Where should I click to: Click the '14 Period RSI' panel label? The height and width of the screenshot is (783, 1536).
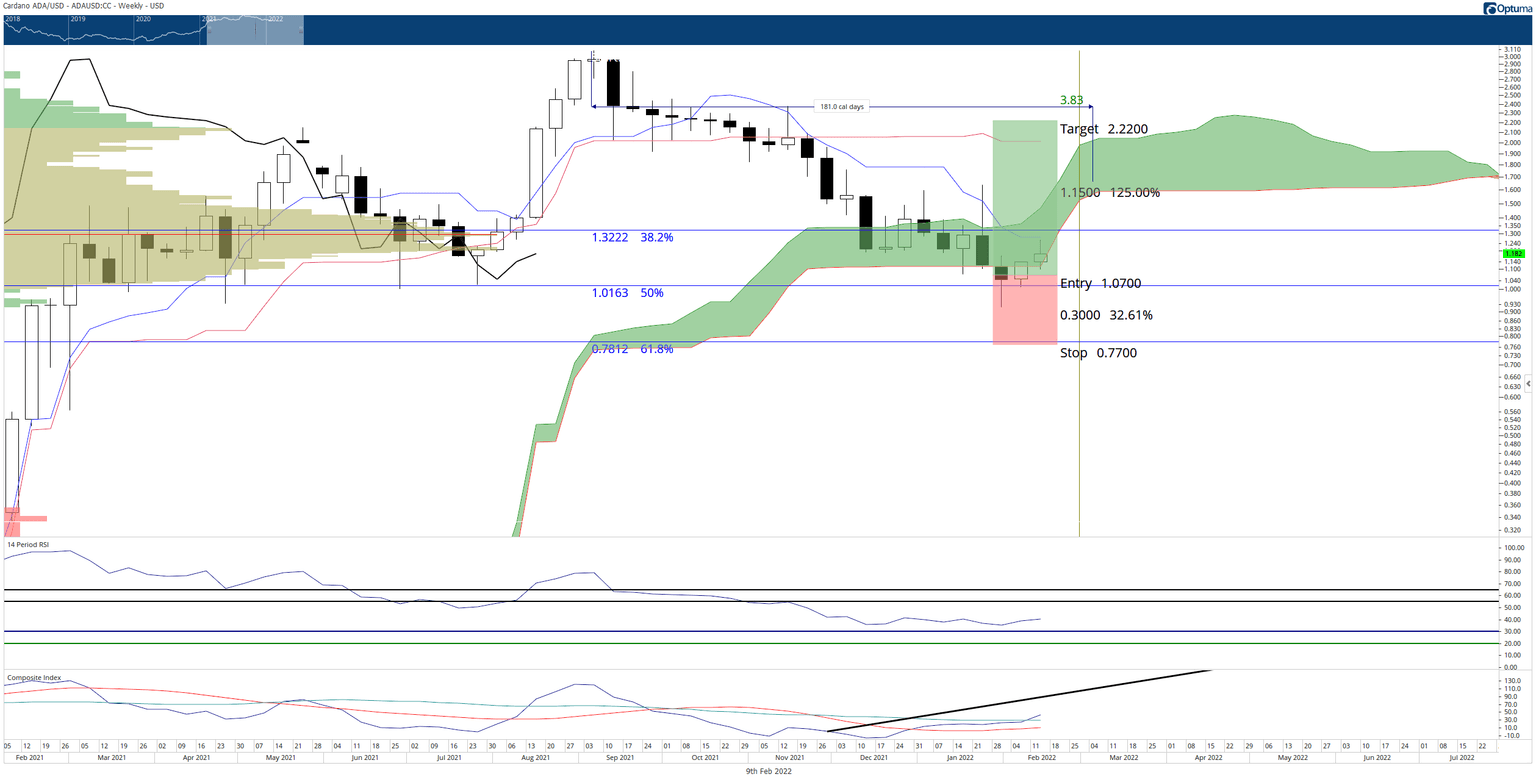point(27,545)
